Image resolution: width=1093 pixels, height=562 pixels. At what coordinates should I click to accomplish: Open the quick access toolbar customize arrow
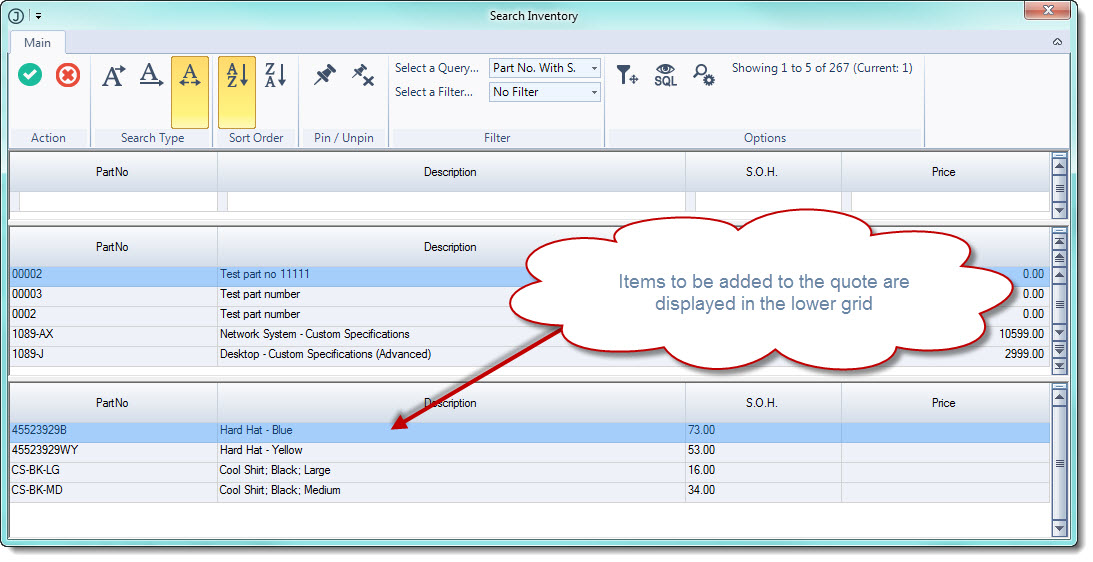coord(38,15)
